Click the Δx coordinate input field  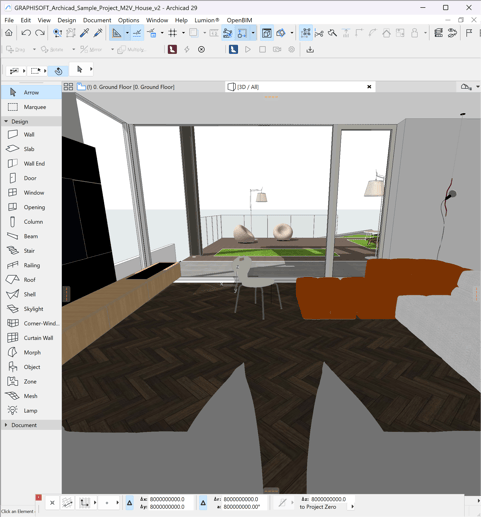click(x=171, y=499)
